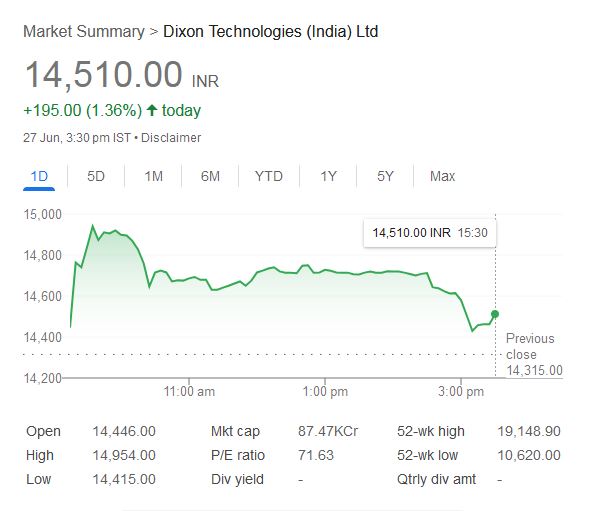Open the Disclaimer link
This screenshot has width=613, height=511.
(170, 138)
